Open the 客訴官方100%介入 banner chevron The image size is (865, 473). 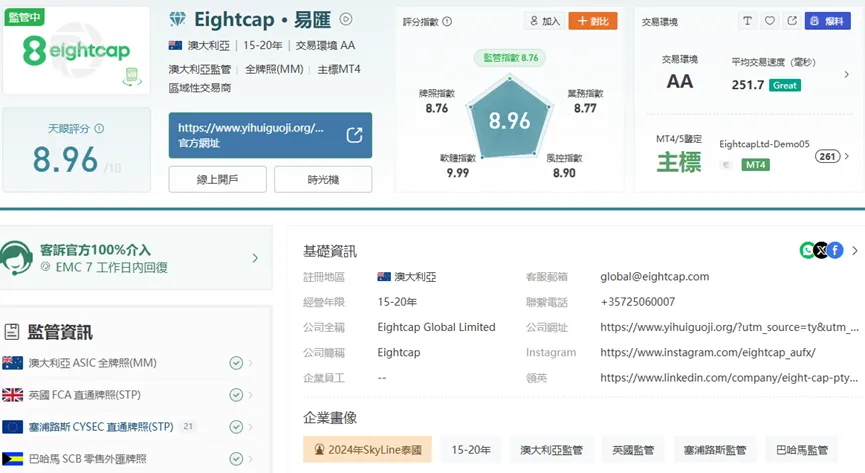tap(255, 258)
